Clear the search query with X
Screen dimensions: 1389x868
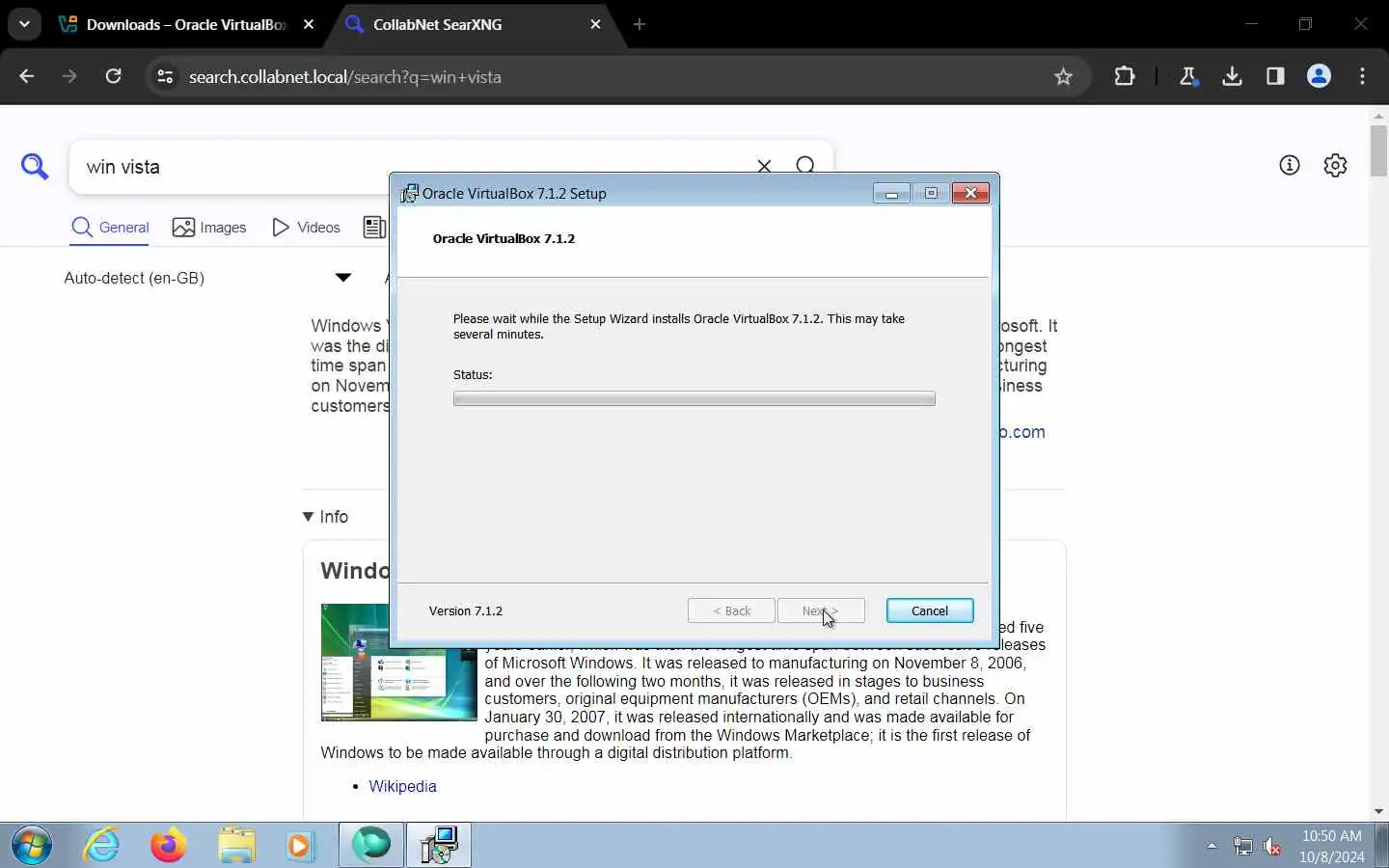[x=764, y=165]
